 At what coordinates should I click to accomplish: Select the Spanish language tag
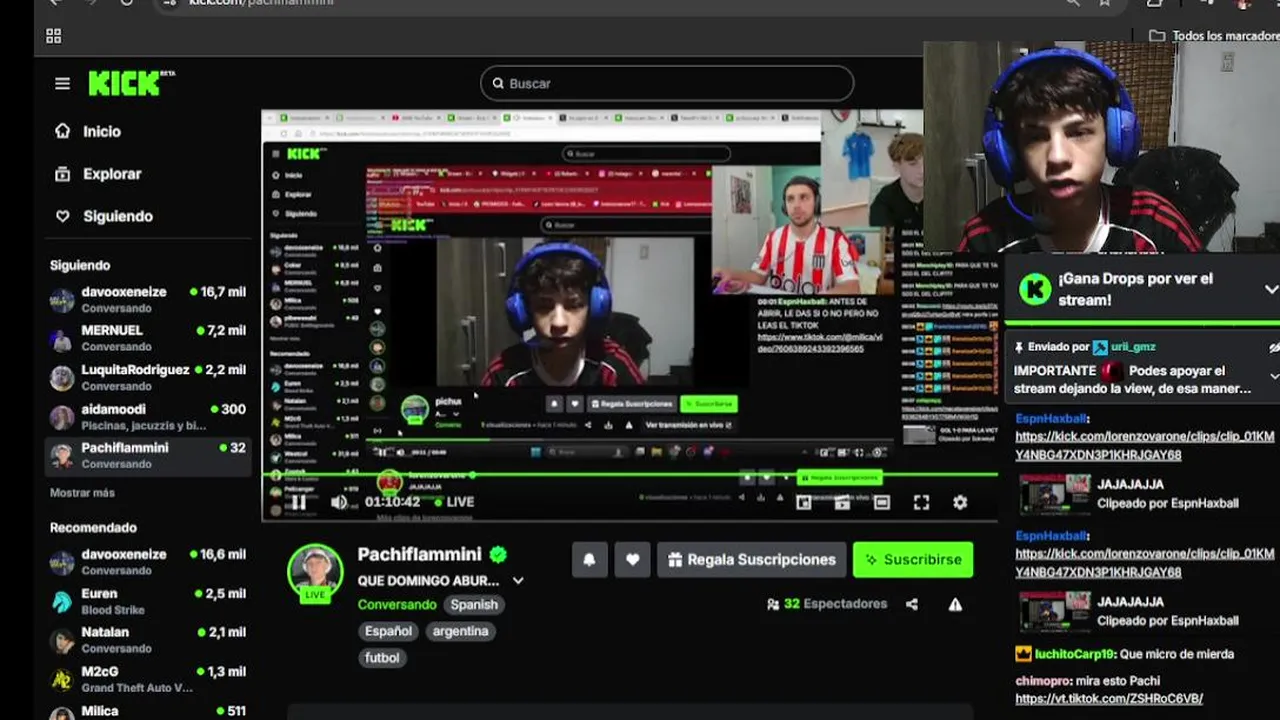474,605
